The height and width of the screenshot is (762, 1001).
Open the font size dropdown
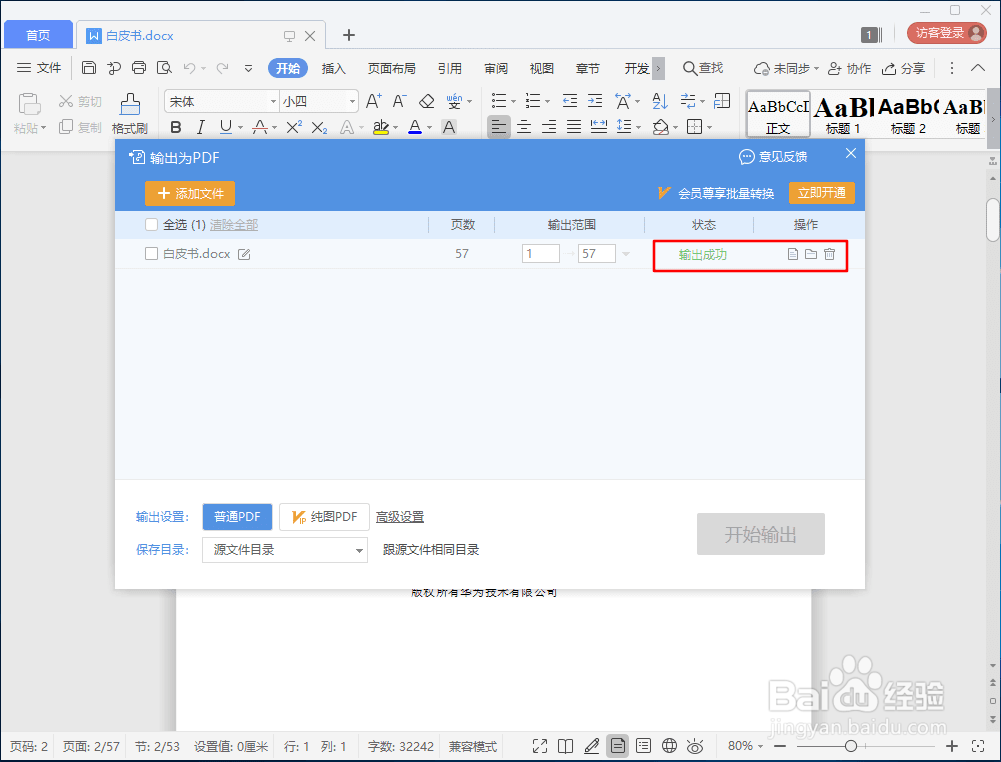[351, 101]
